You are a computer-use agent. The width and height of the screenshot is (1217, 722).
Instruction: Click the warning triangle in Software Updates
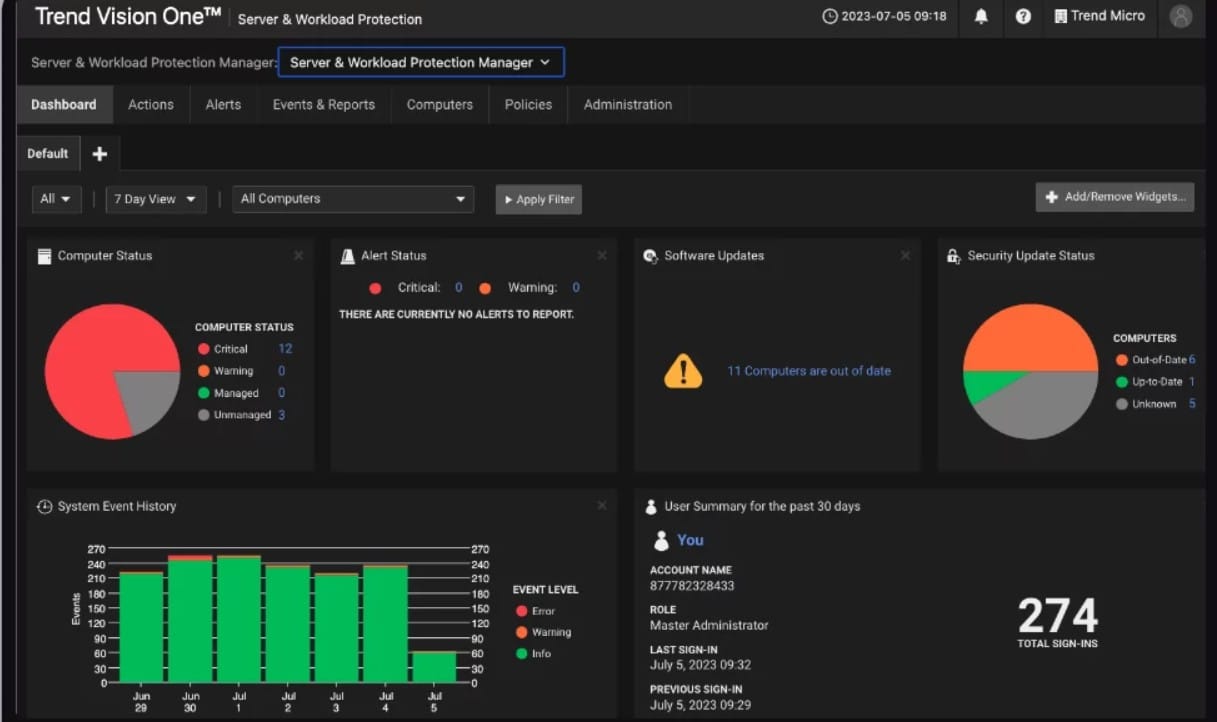coord(682,372)
